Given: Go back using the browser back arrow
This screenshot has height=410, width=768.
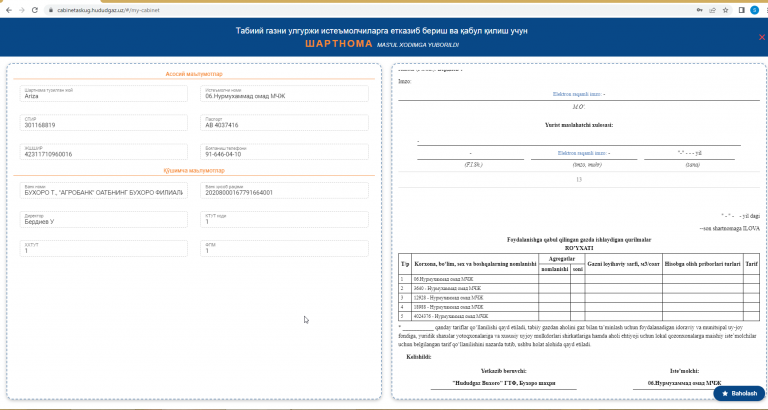Looking at the screenshot, I should point(9,10).
